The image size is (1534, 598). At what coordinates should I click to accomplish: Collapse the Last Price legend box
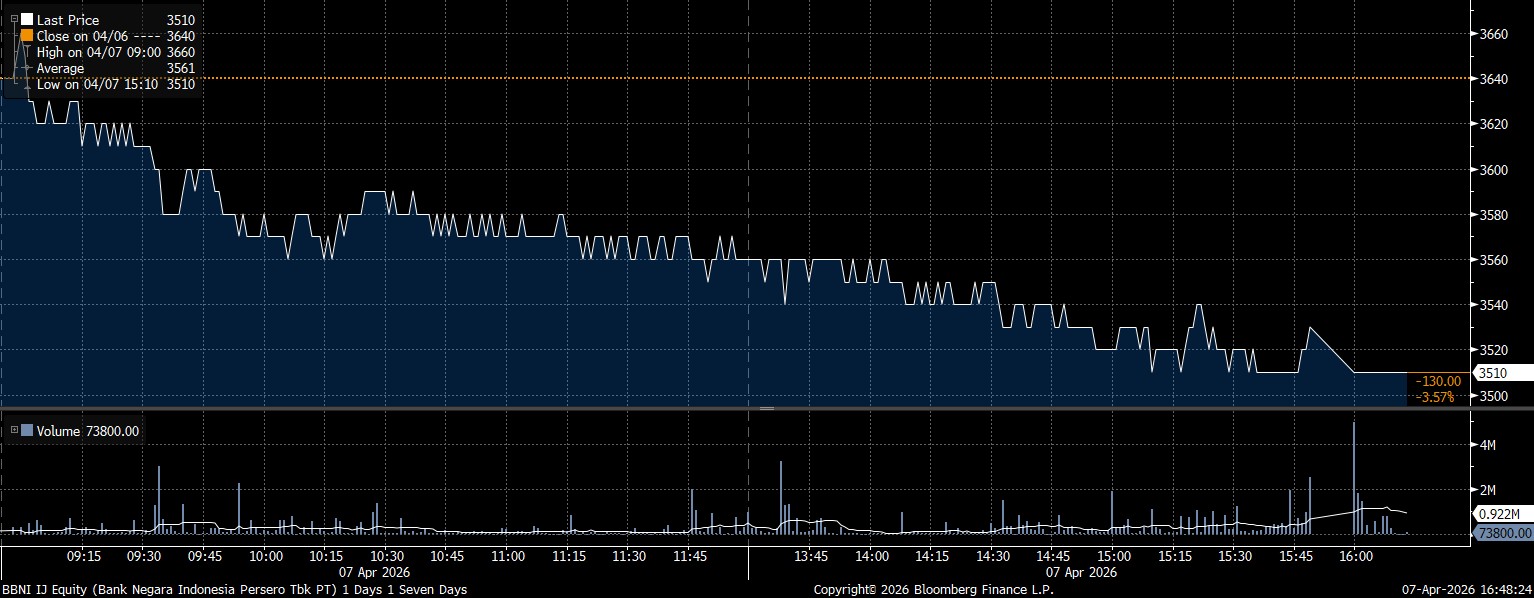(x=14, y=19)
